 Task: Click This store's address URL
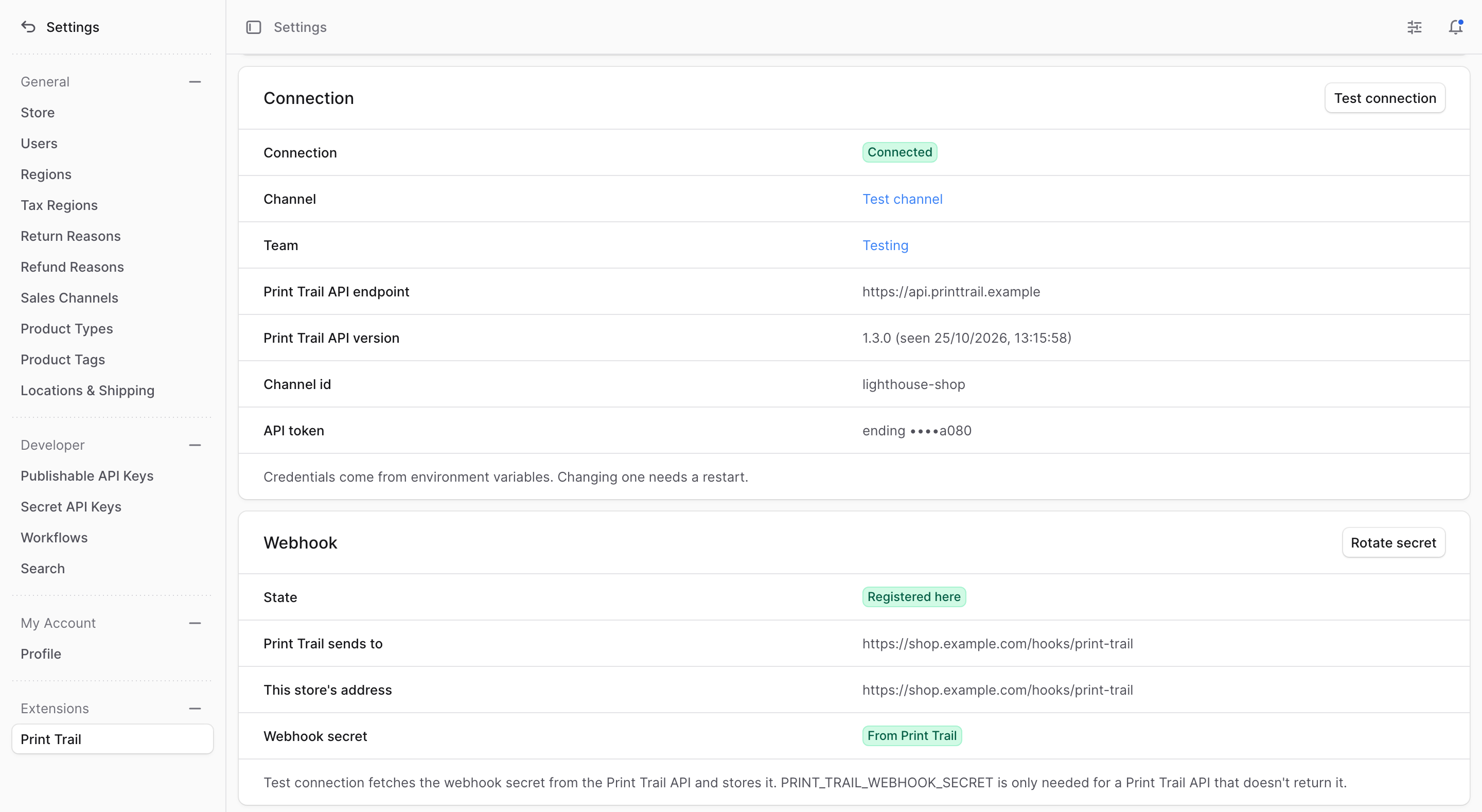coord(998,690)
